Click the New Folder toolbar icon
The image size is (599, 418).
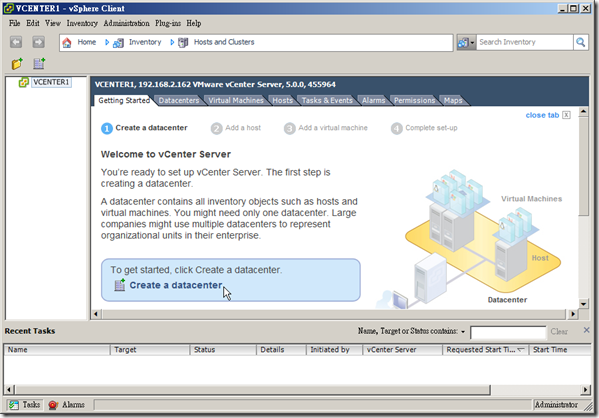17,63
